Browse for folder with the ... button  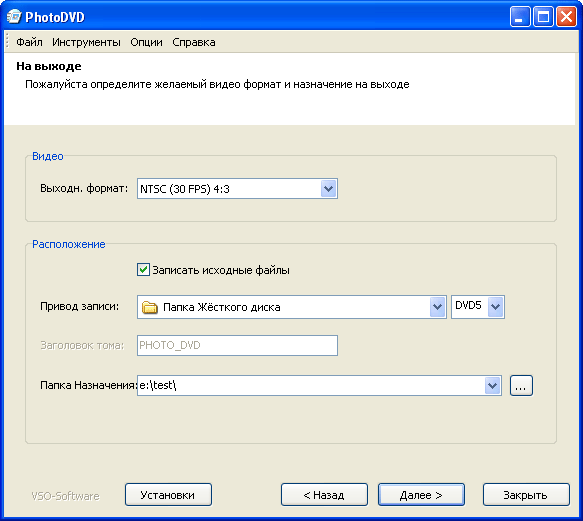tap(521, 386)
